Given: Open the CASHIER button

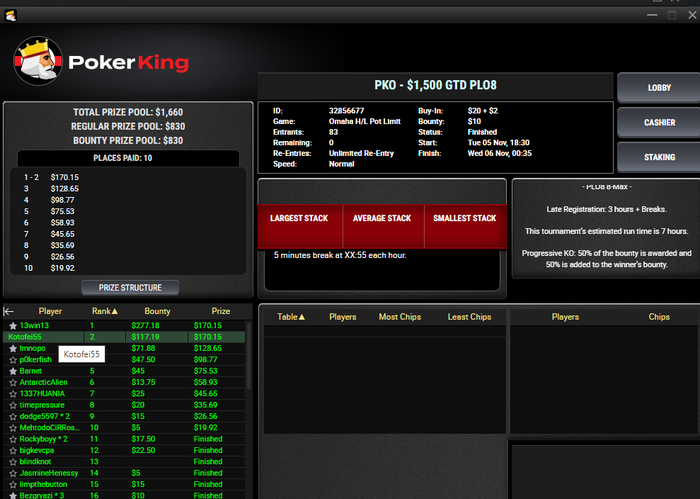Looking at the screenshot, I should 659,122.
